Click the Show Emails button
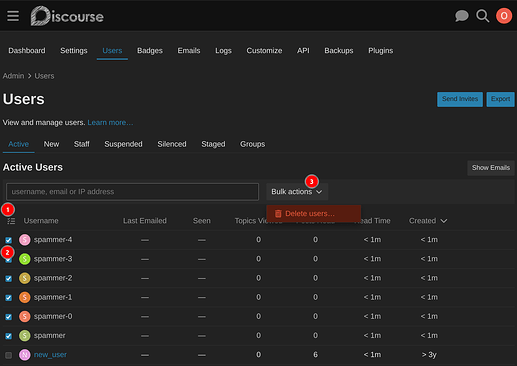Screen dimensions: 517x366 [x=491, y=168]
